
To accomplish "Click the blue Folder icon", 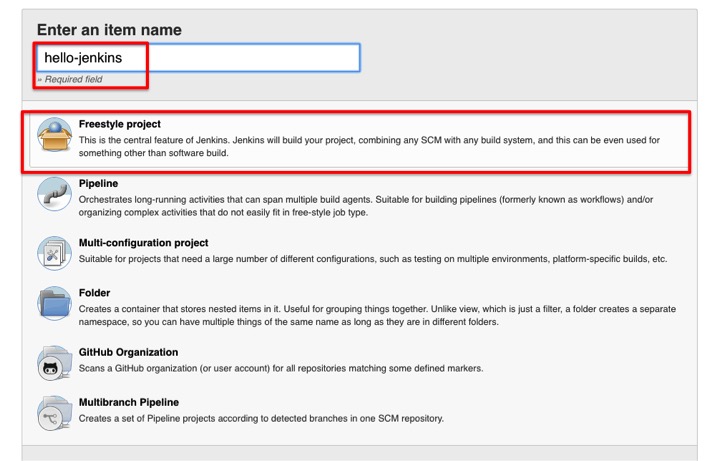I will pos(54,303).
